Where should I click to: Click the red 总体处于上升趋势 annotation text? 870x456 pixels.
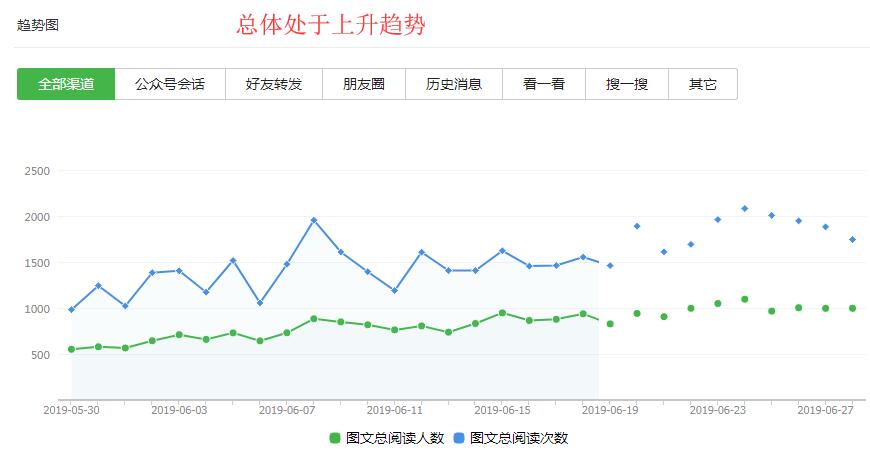click(x=331, y=24)
